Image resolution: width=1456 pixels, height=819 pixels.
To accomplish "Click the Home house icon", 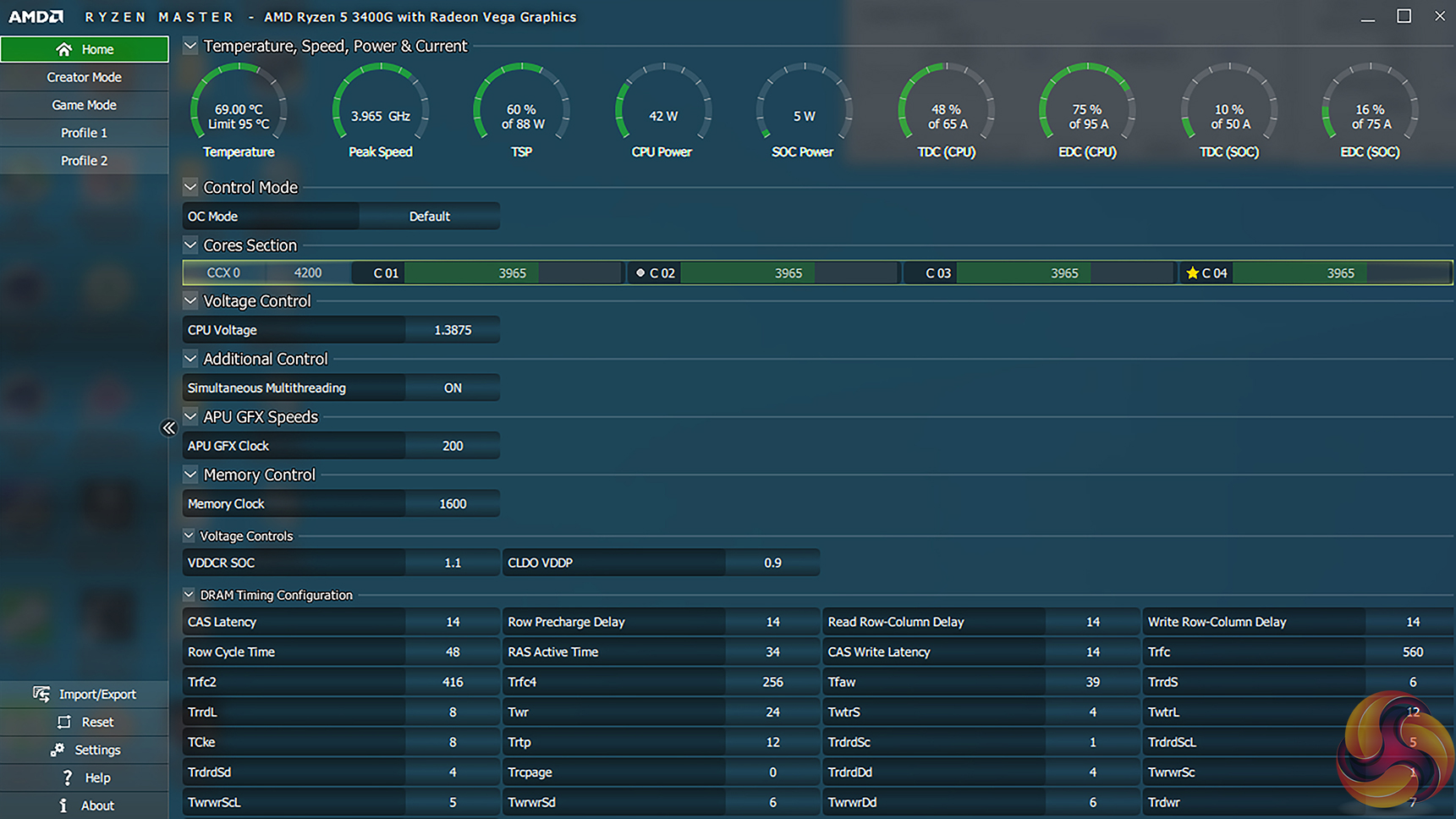I will tap(63, 49).
